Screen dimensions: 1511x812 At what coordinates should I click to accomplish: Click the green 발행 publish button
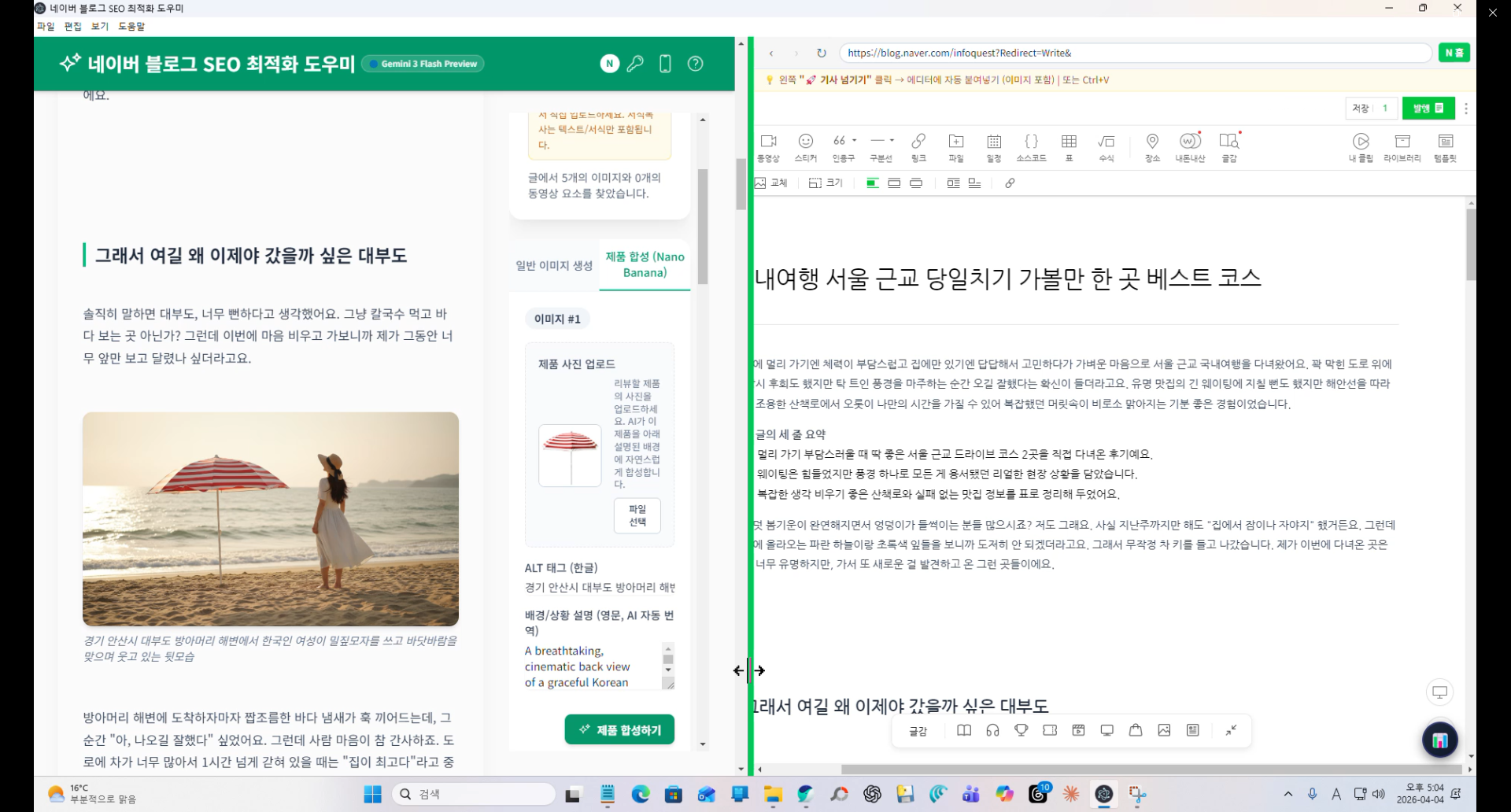pos(1427,108)
